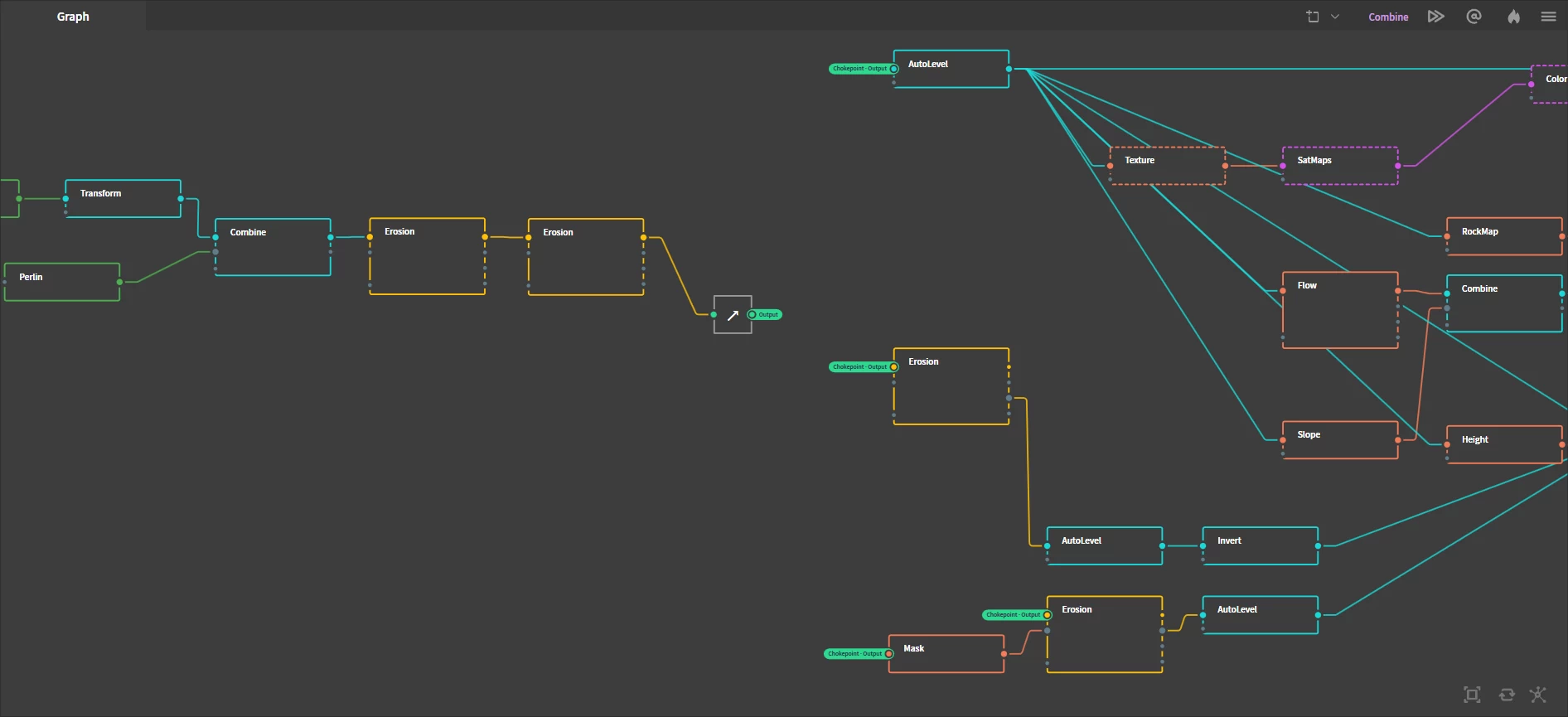
Task: Click the @ symbol icon in toolbar
Action: 1474,17
